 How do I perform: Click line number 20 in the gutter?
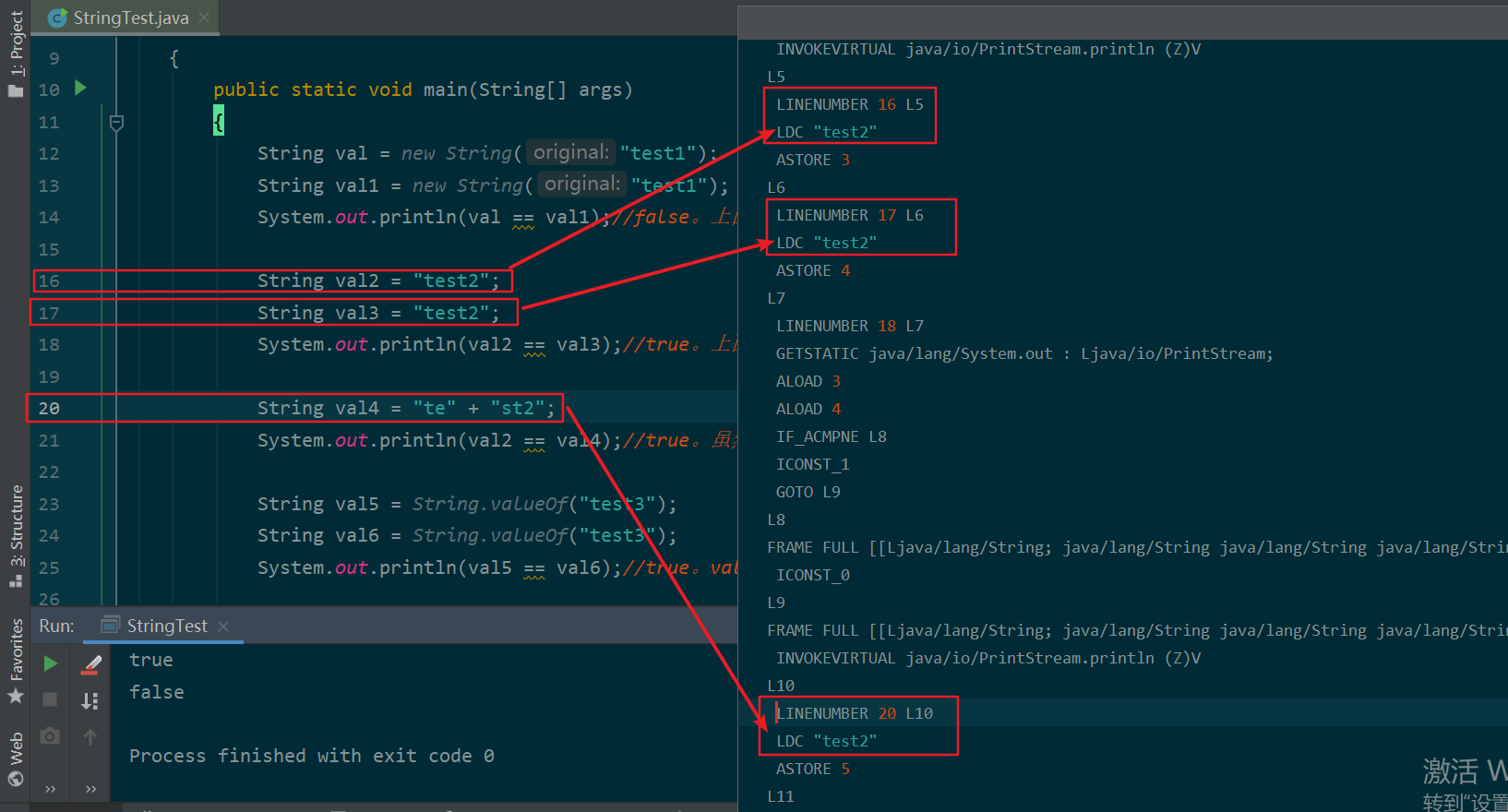(49, 408)
